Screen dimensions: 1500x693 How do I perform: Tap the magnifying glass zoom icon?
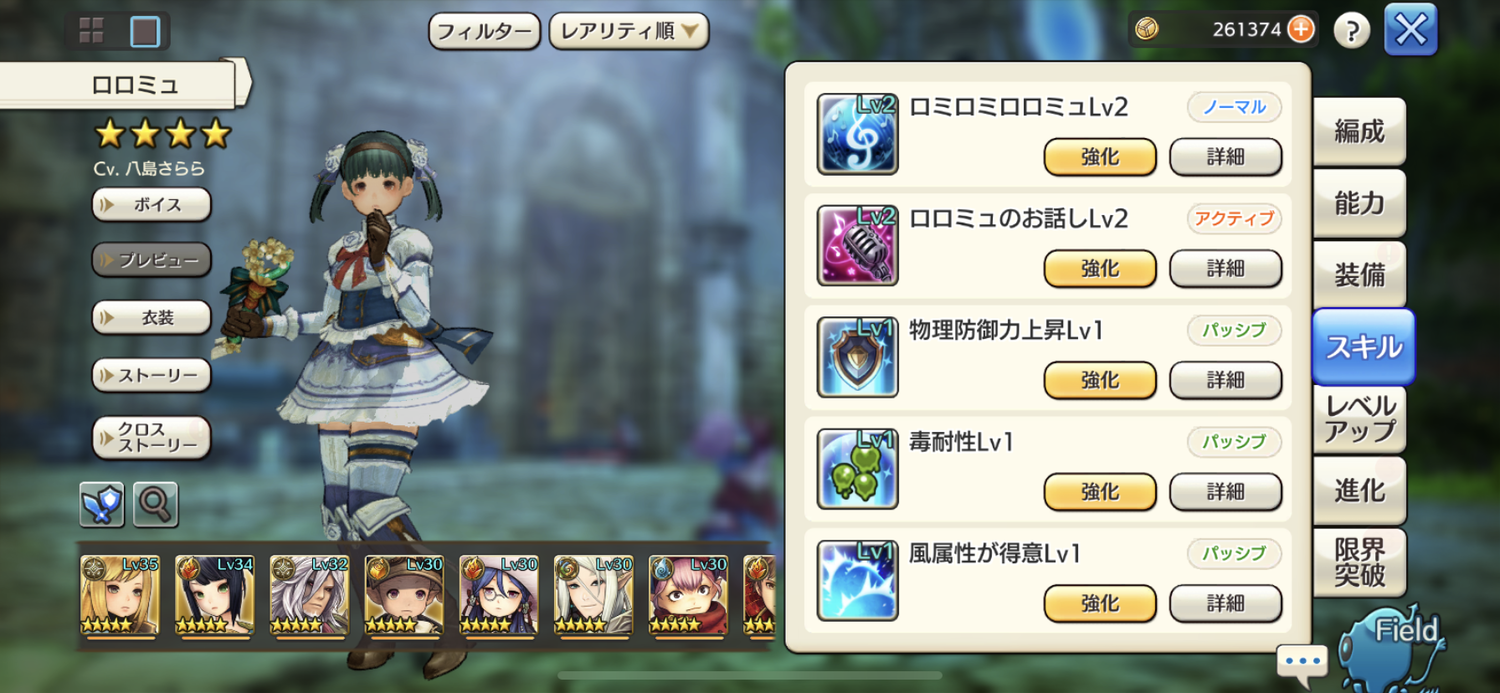click(155, 504)
